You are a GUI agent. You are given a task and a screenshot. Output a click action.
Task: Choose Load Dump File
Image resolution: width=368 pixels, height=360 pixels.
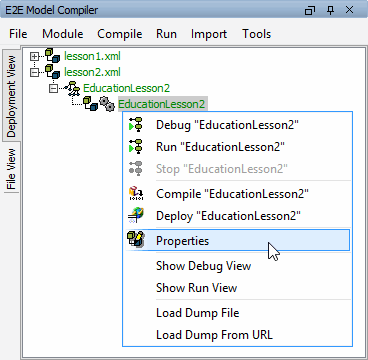(237, 313)
